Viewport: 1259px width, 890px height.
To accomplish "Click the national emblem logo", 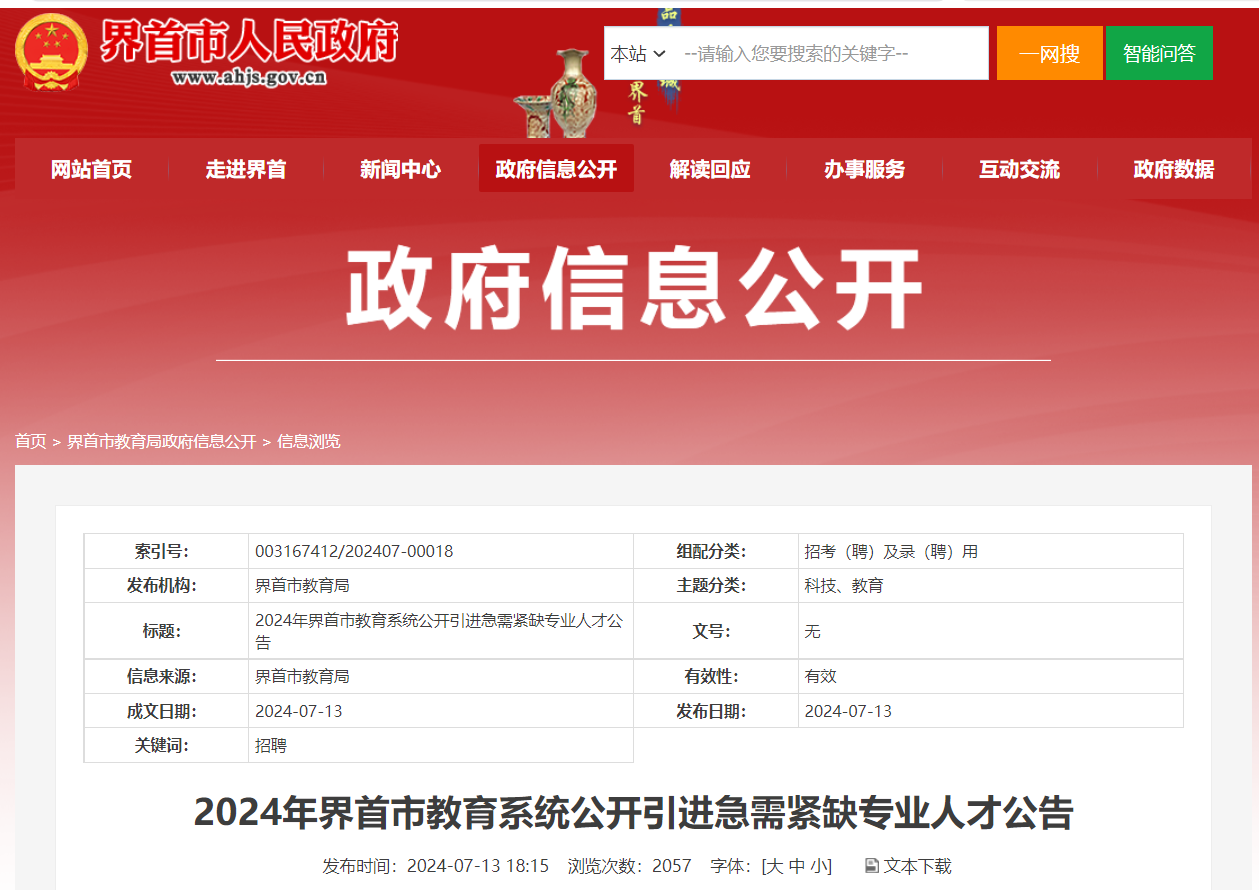I will click(50, 52).
